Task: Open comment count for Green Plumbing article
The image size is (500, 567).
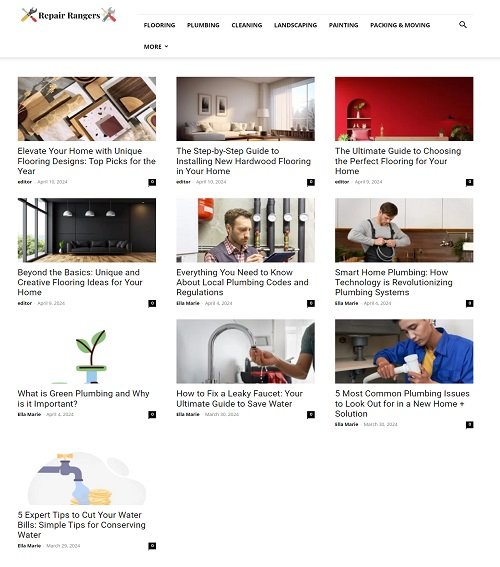Action: pyautogui.click(x=152, y=414)
